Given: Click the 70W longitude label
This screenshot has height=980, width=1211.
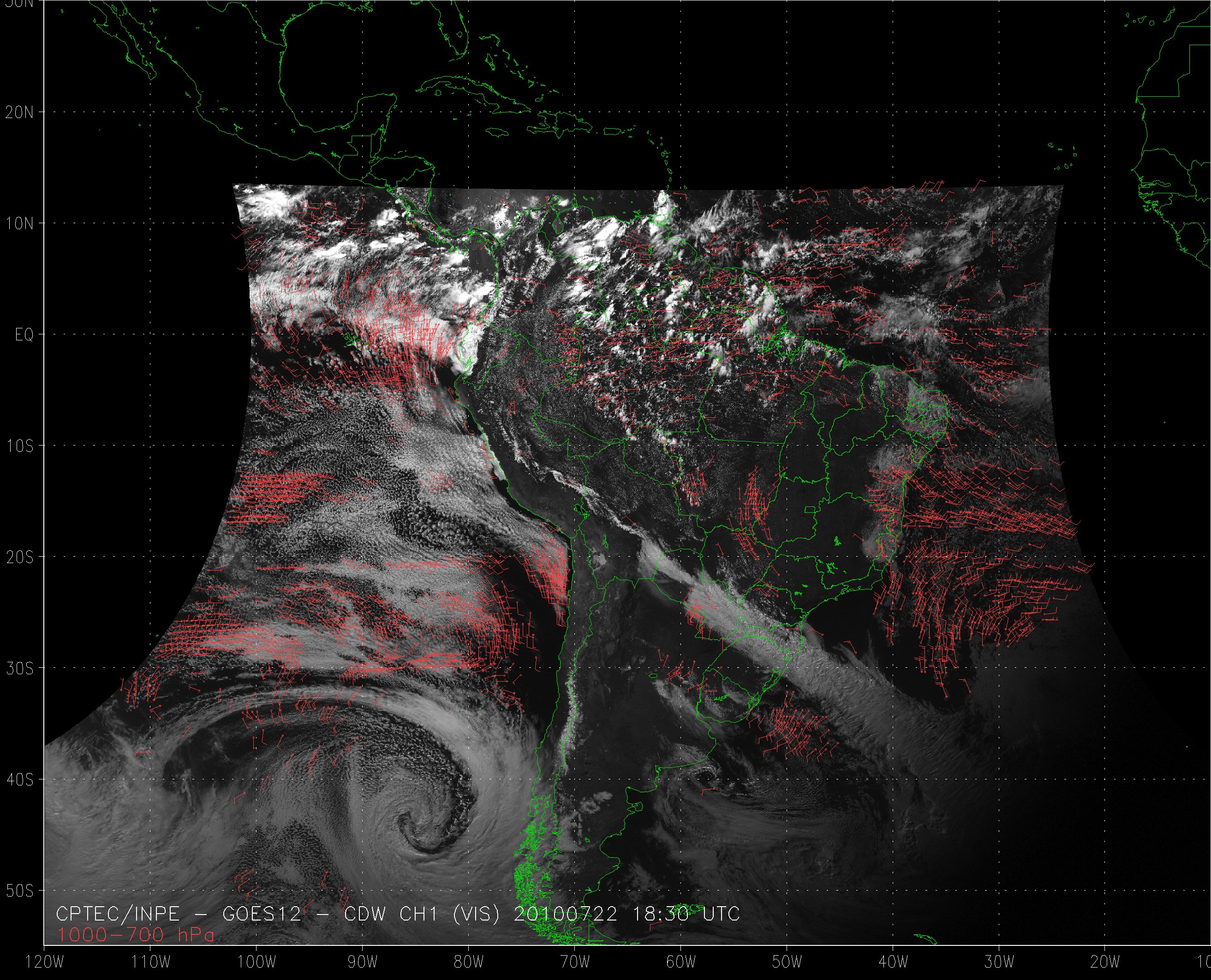Looking at the screenshot, I should click(575, 962).
